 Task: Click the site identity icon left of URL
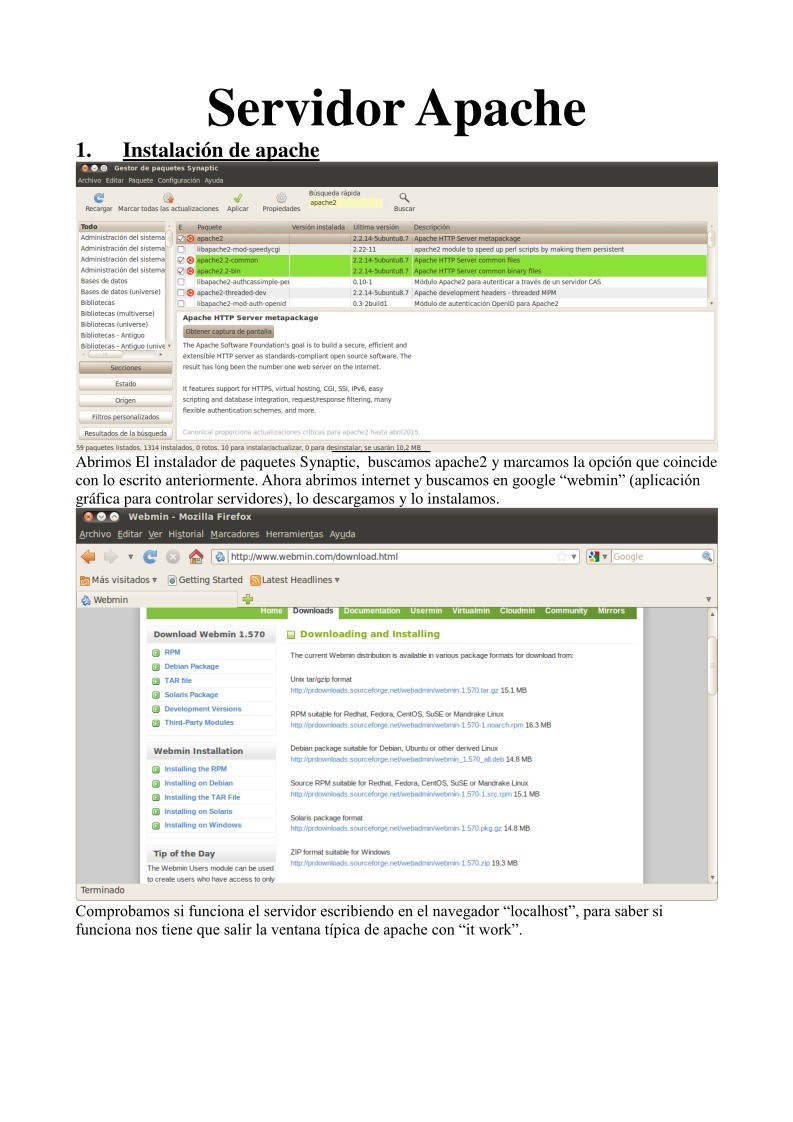pyautogui.click(x=220, y=557)
